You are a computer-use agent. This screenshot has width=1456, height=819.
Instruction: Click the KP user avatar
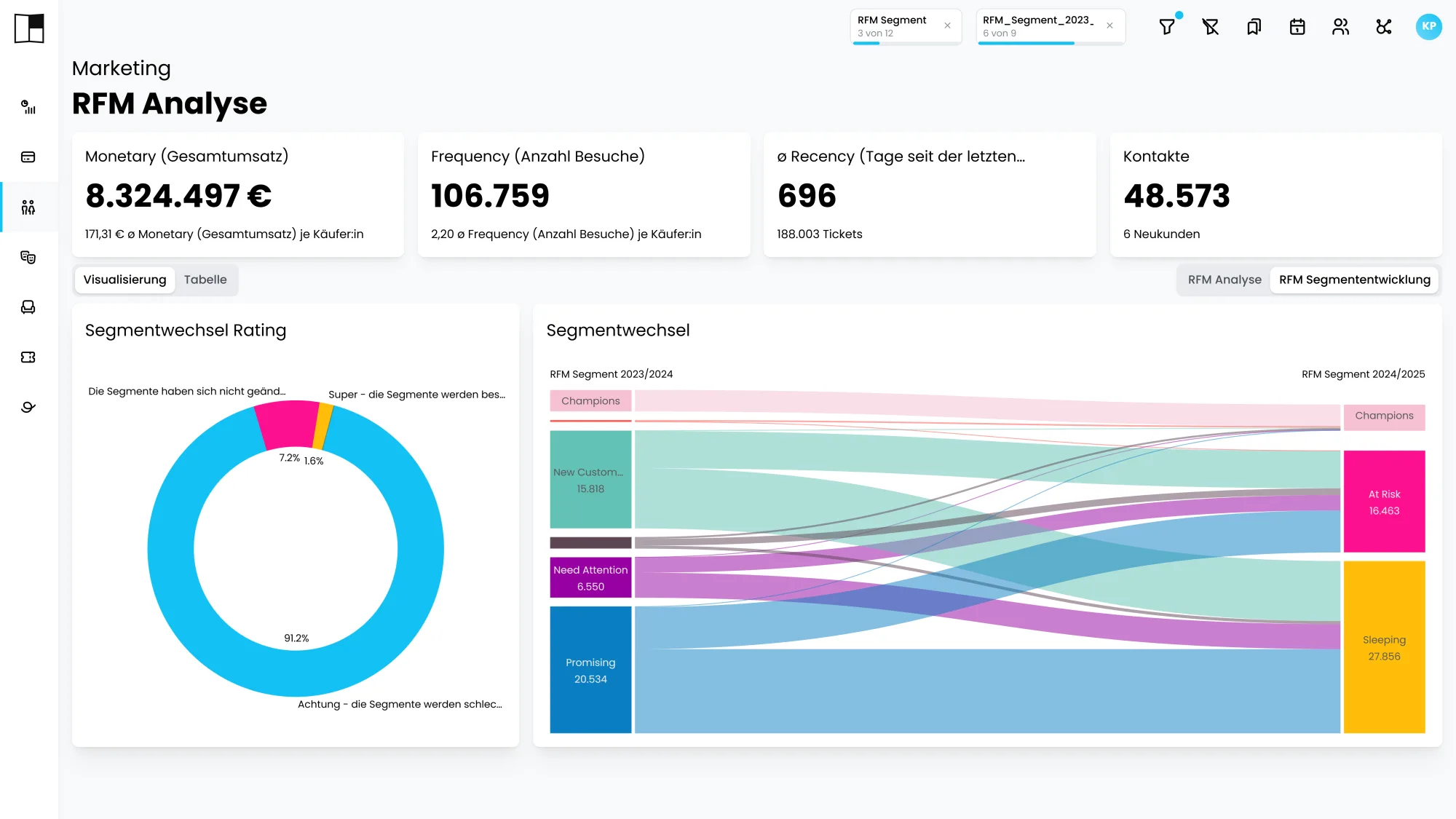point(1428,26)
